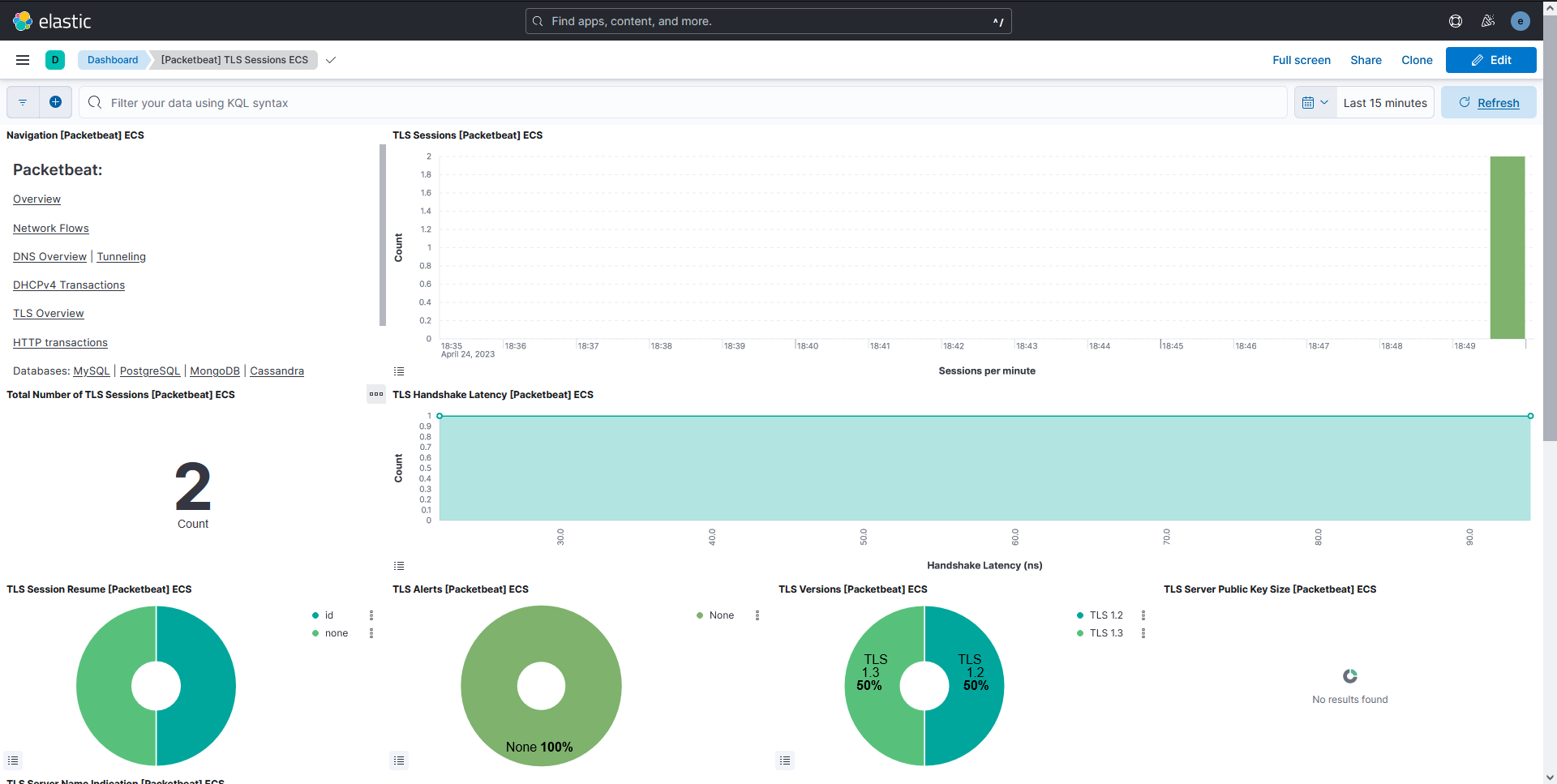1557x784 pixels.
Task: Toggle the None series in TLS Alerts legend
Action: pyautogui.click(x=721, y=615)
